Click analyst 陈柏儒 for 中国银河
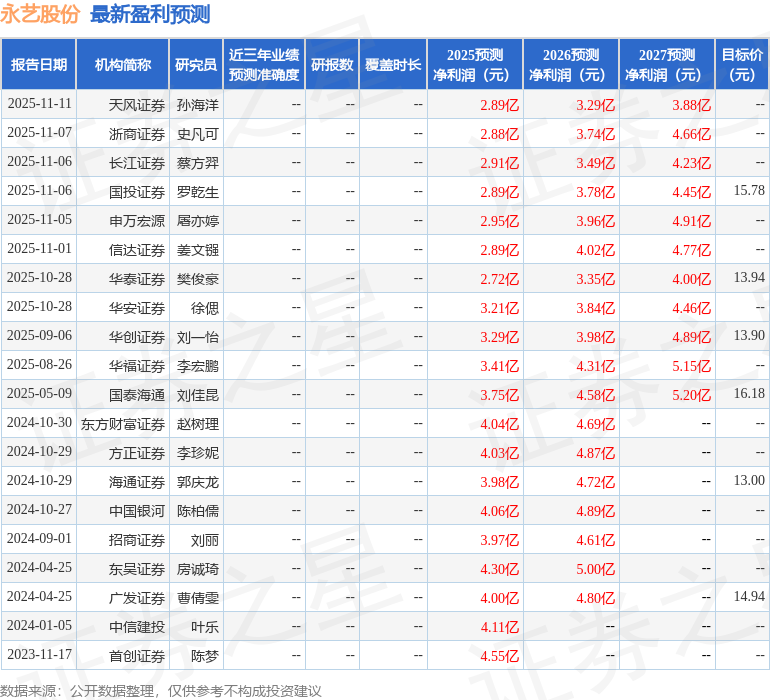The width and height of the screenshot is (770, 700). tap(198, 510)
